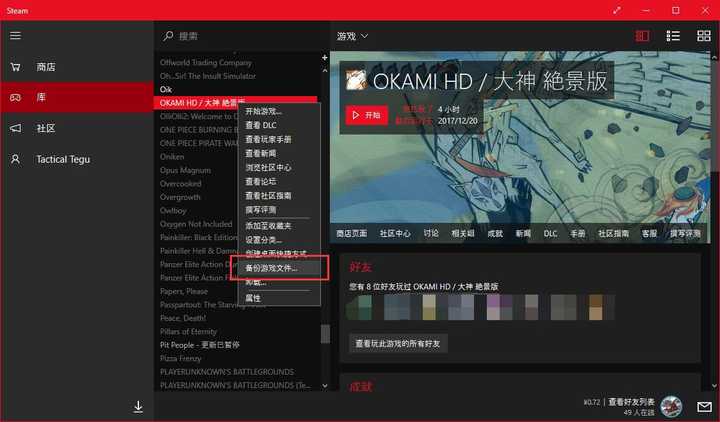Open the 商店 store cart icon

click(15, 67)
